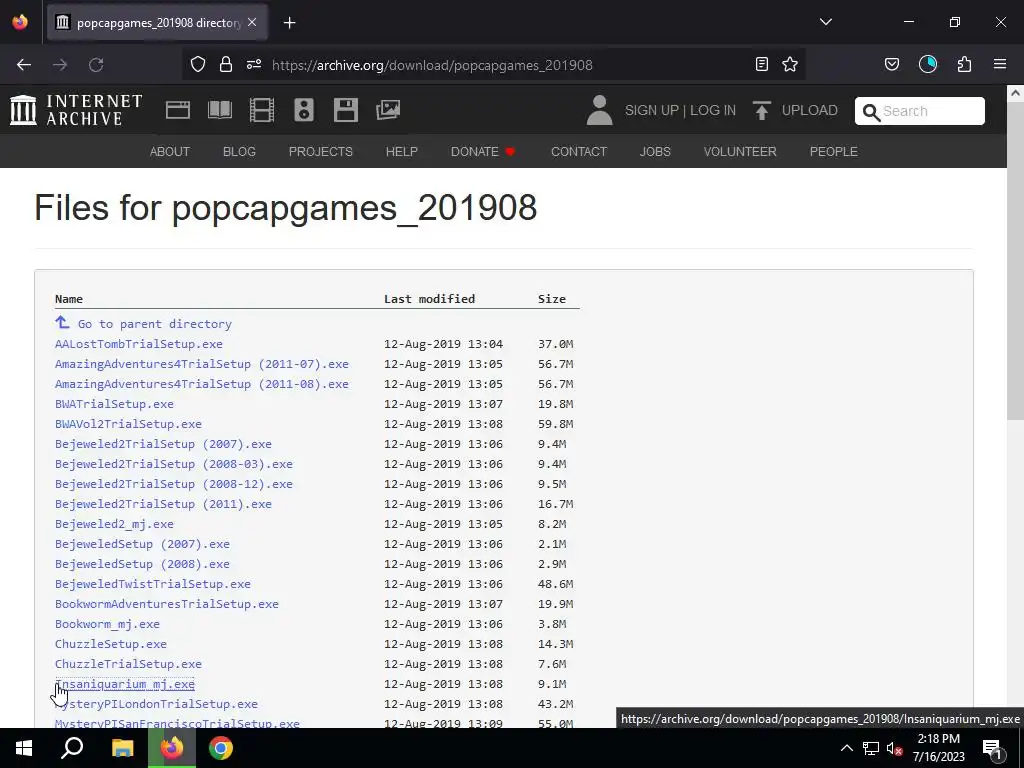1024x768 pixels.
Task: Open the Images icon
Action: point(388,110)
